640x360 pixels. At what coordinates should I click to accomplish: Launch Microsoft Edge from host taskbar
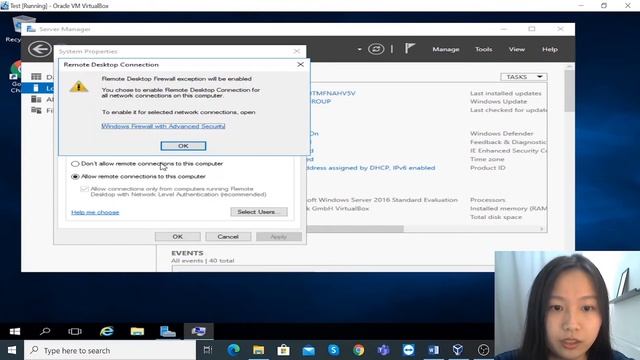(x=233, y=350)
